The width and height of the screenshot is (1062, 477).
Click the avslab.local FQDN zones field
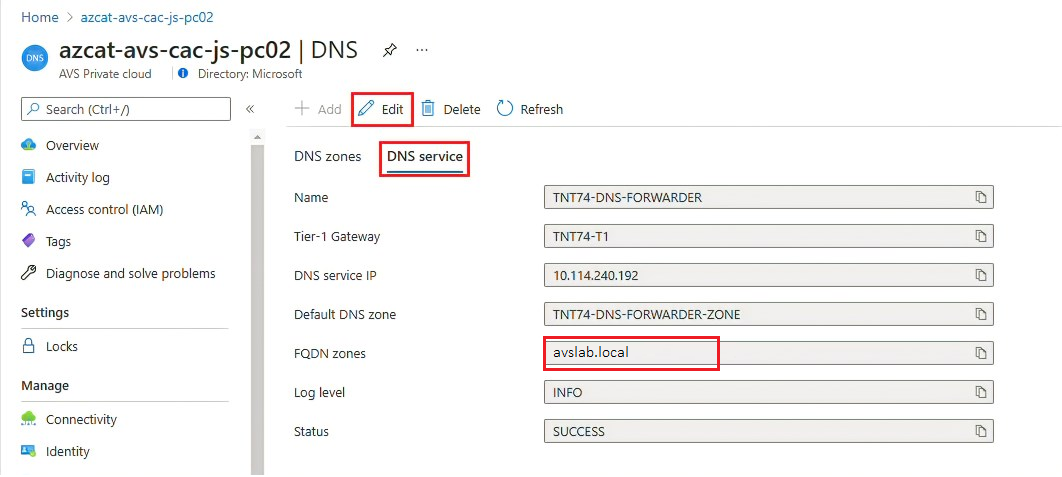point(769,353)
